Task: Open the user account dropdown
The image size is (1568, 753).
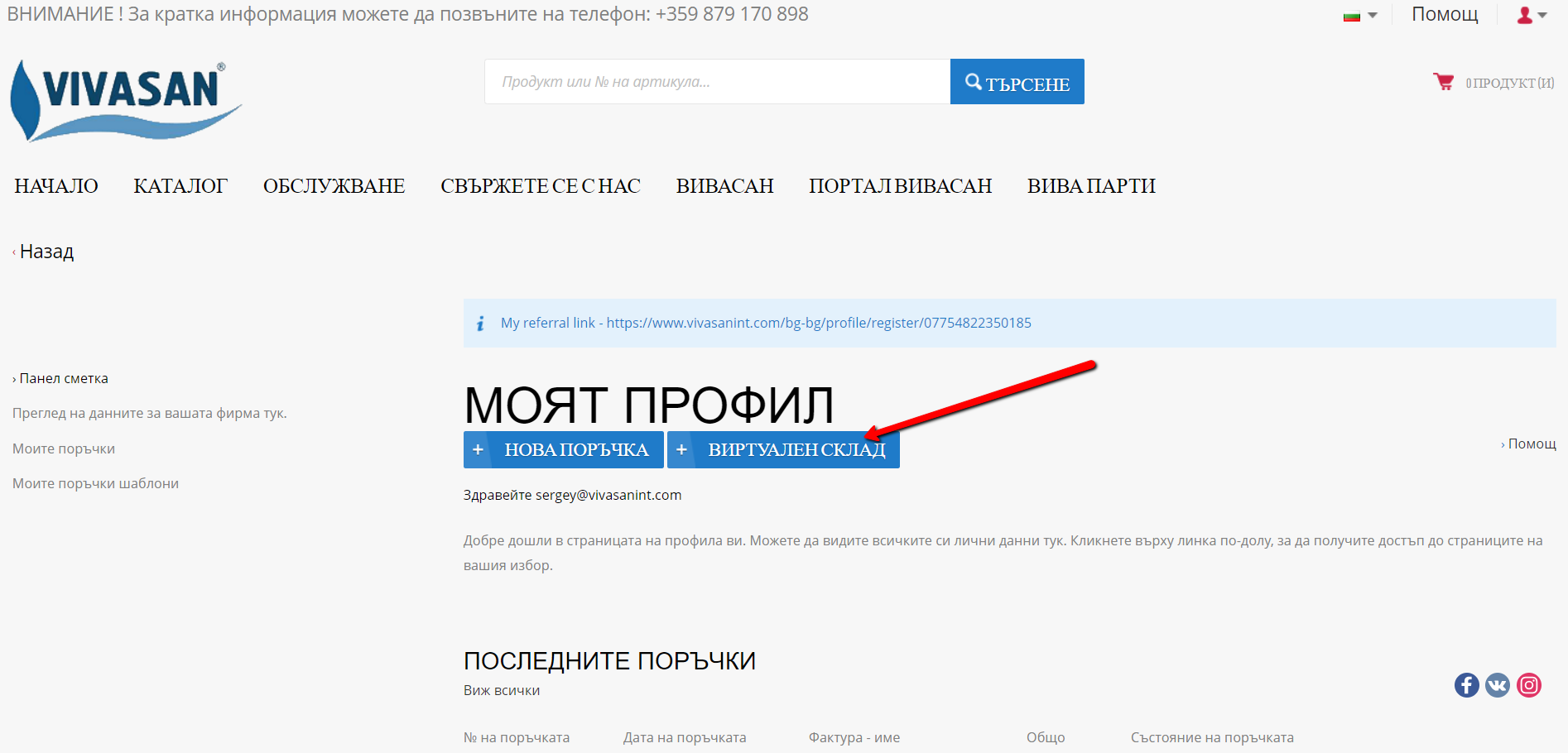Action: coord(1532,15)
